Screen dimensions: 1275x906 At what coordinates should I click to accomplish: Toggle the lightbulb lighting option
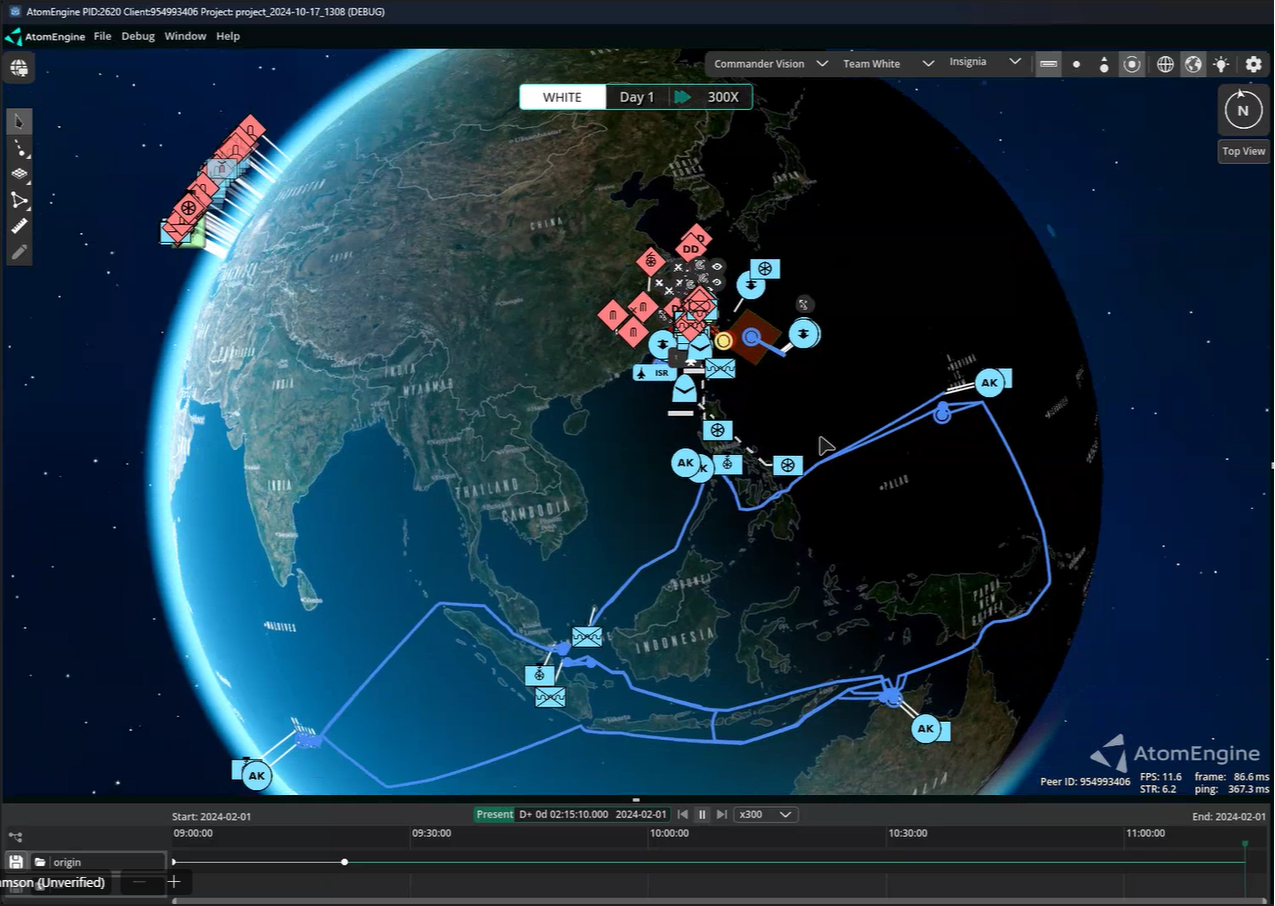tap(1221, 64)
